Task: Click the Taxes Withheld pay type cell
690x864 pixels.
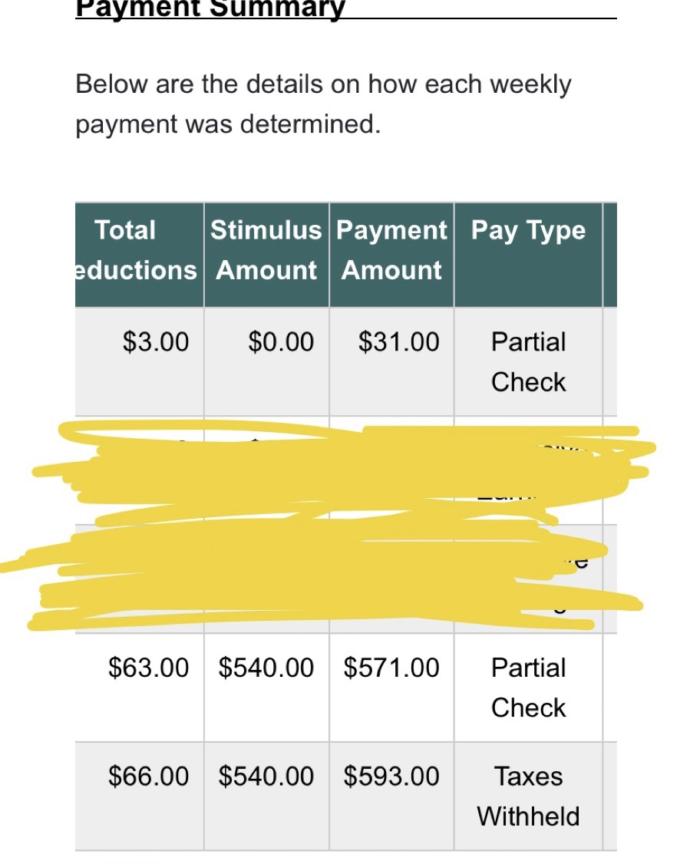Action: point(528,796)
